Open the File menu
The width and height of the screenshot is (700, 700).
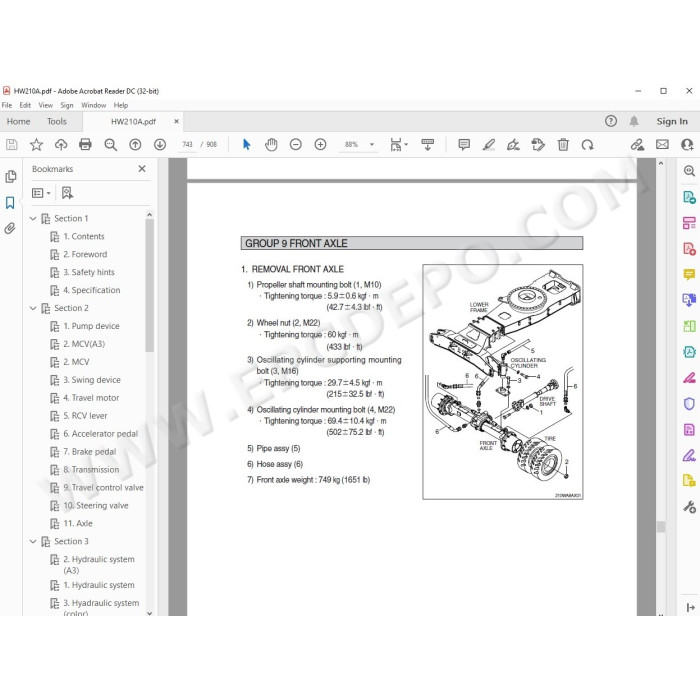(x=7, y=105)
